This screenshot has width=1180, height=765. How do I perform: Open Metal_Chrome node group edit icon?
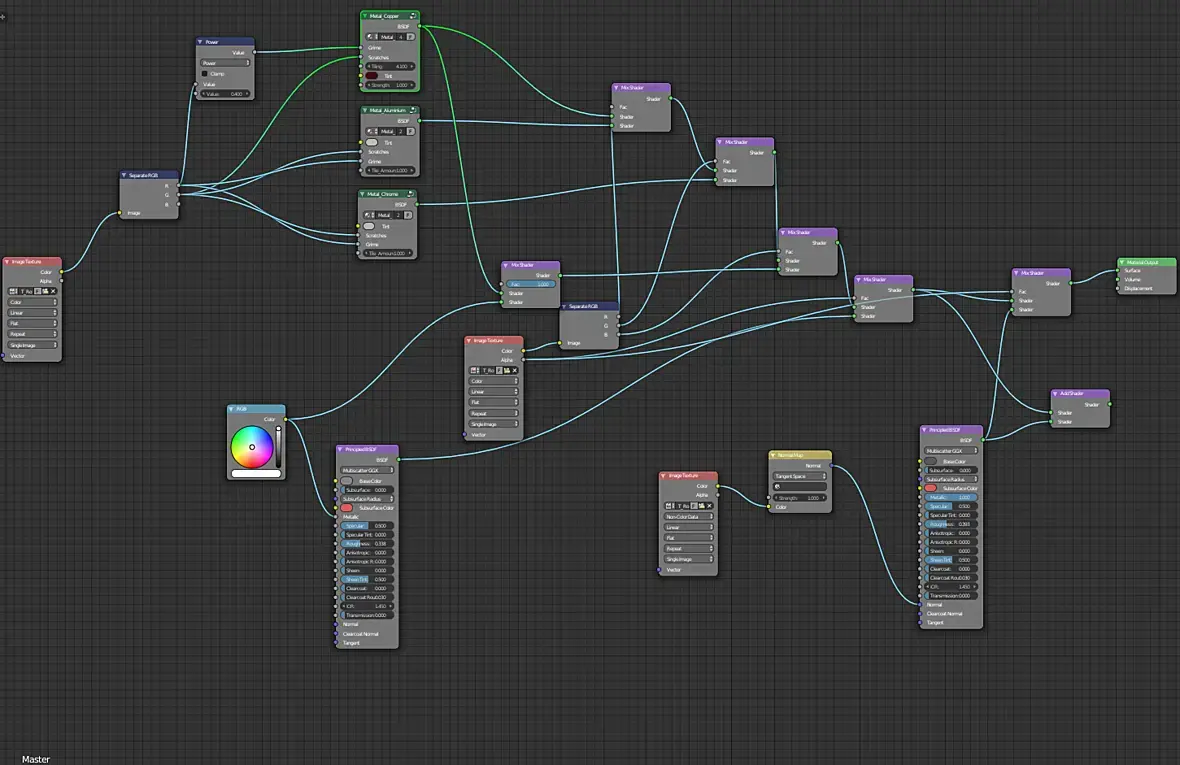(410, 194)
